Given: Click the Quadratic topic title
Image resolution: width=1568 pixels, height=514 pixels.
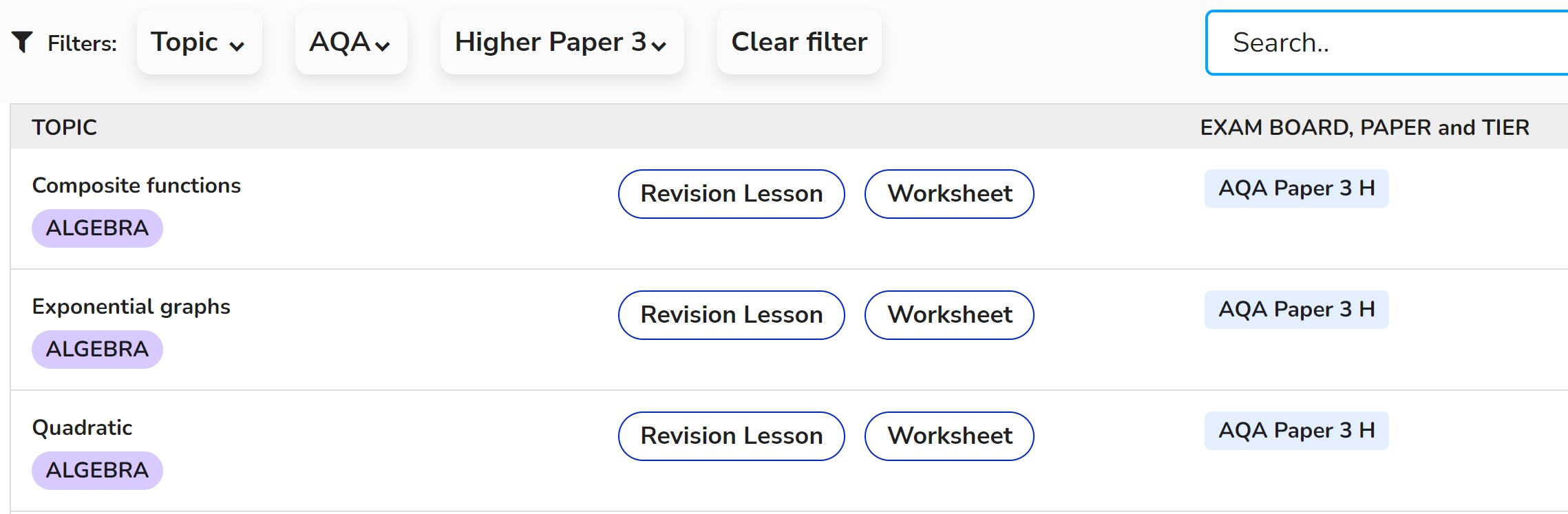Looking at the screenshot, I should click(82, 428).
